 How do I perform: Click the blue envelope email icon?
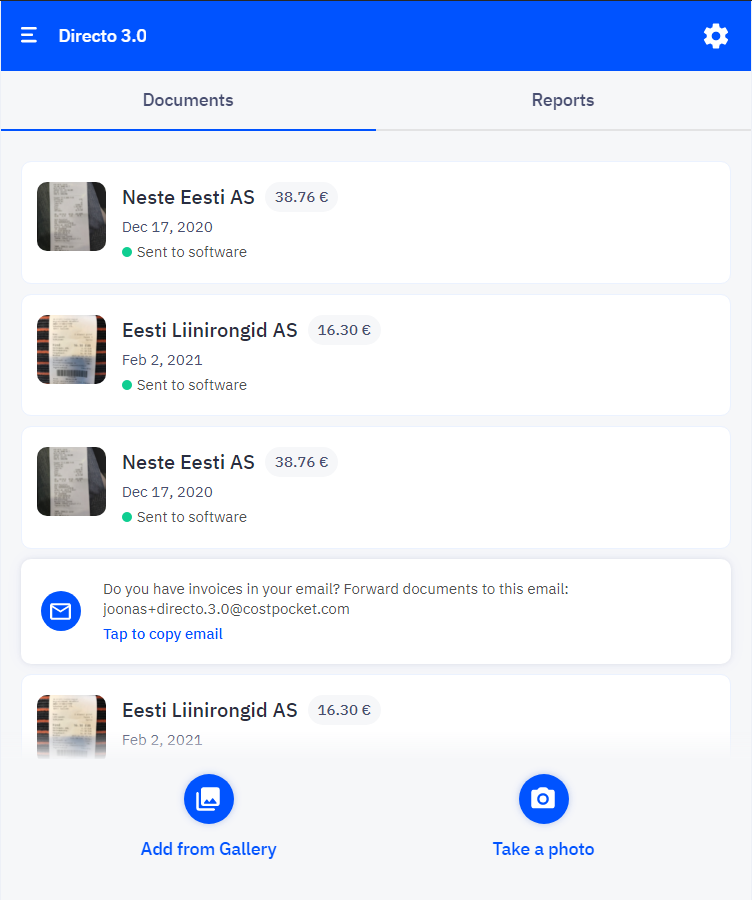click(x=61, y=611)
